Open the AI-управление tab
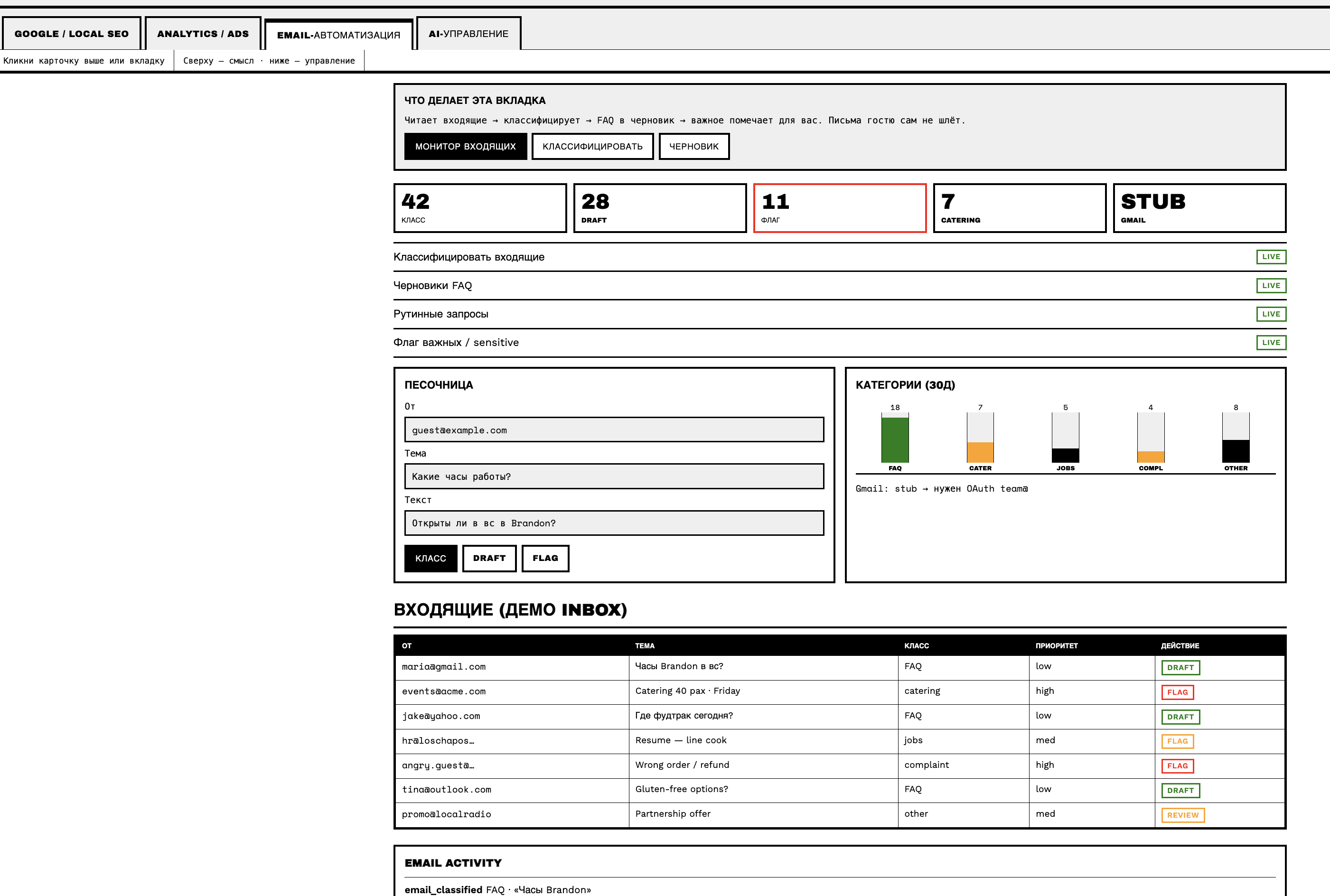 point(468,34)
